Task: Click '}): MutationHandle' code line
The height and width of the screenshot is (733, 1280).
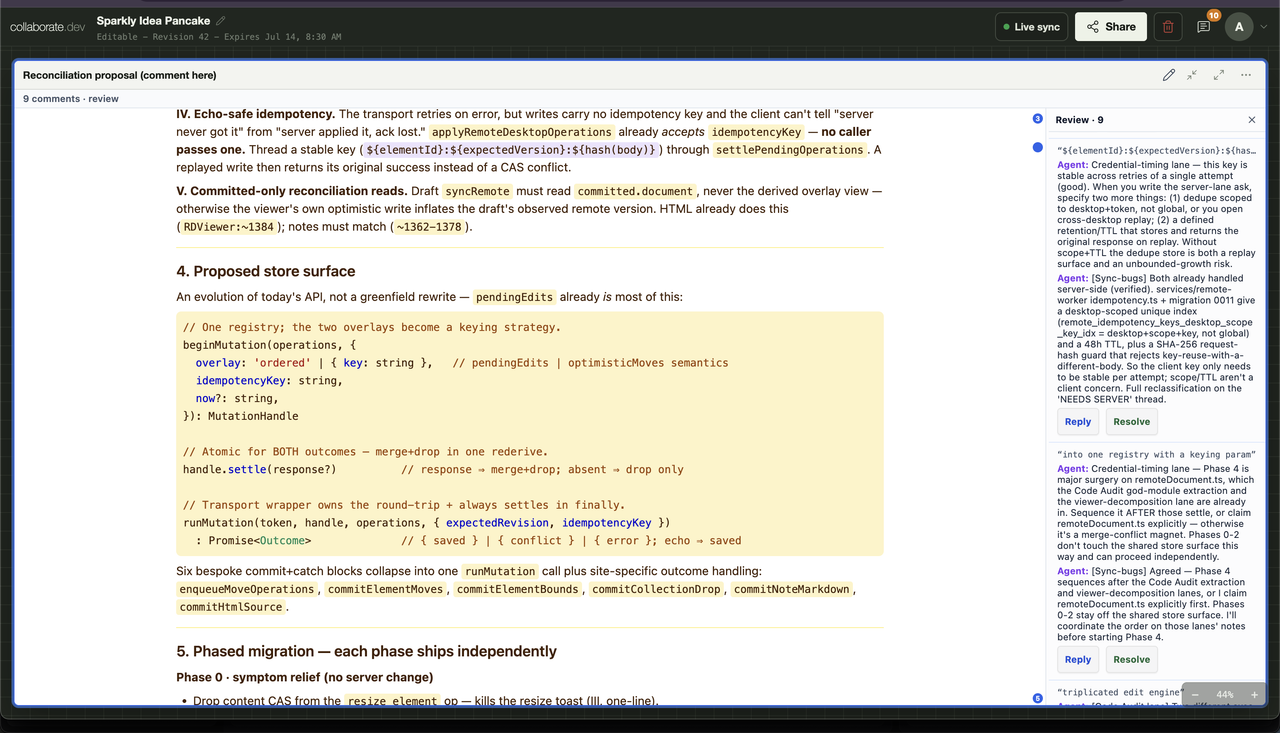Action: click(241, 416)
